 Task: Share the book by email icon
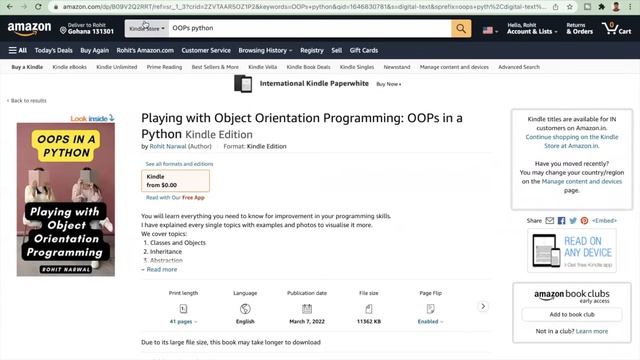549,220
